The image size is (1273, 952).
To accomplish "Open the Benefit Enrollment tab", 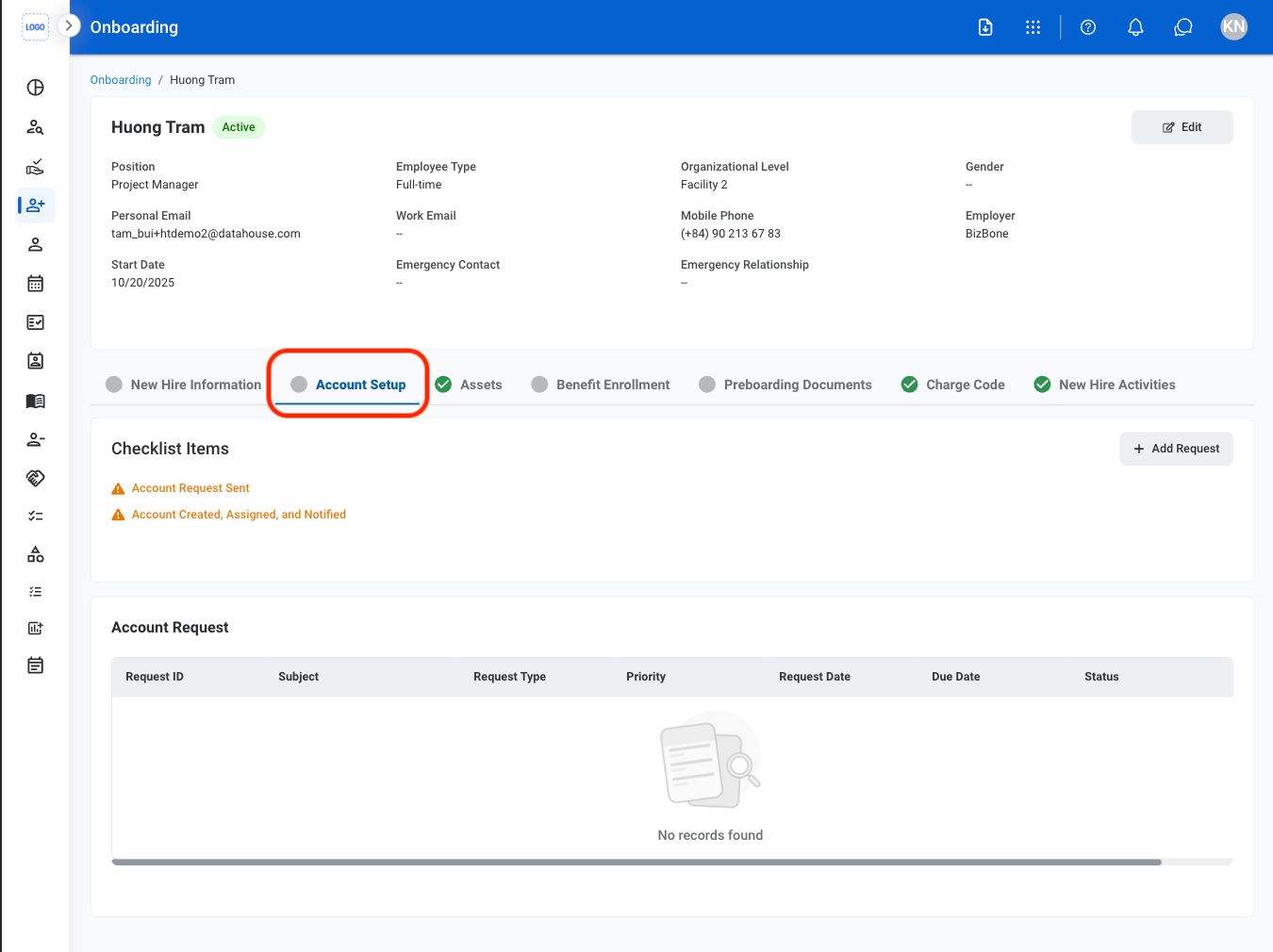I will [601, 385].
